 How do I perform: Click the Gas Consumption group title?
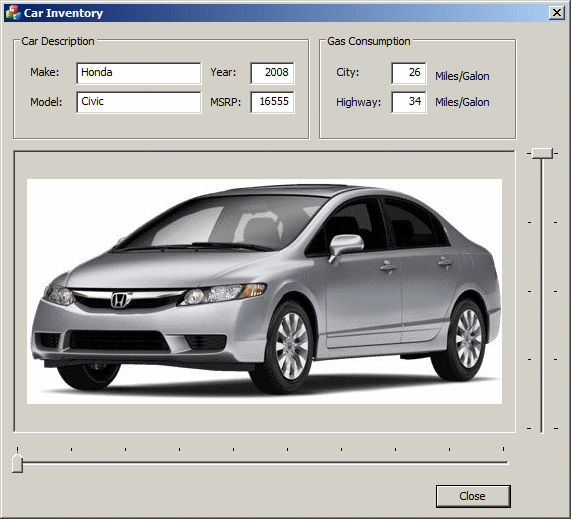(369, 41)
